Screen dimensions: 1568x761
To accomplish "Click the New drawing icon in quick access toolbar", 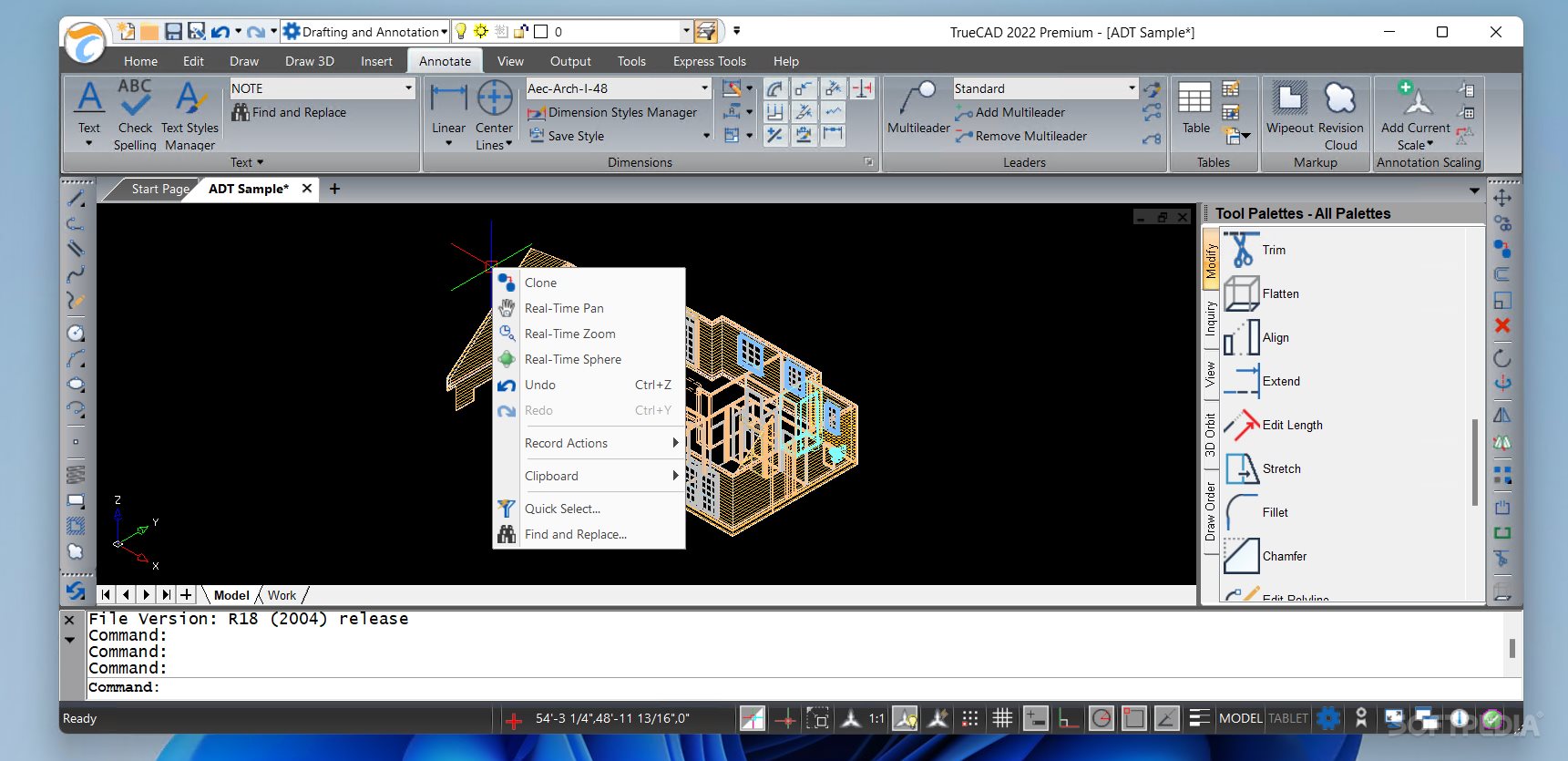I will [126, 31].
